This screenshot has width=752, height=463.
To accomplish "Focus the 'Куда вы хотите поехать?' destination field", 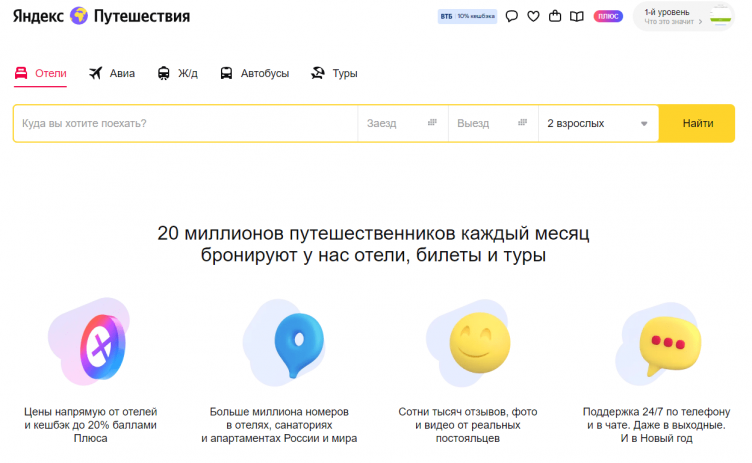I will (x=186, y=123).
